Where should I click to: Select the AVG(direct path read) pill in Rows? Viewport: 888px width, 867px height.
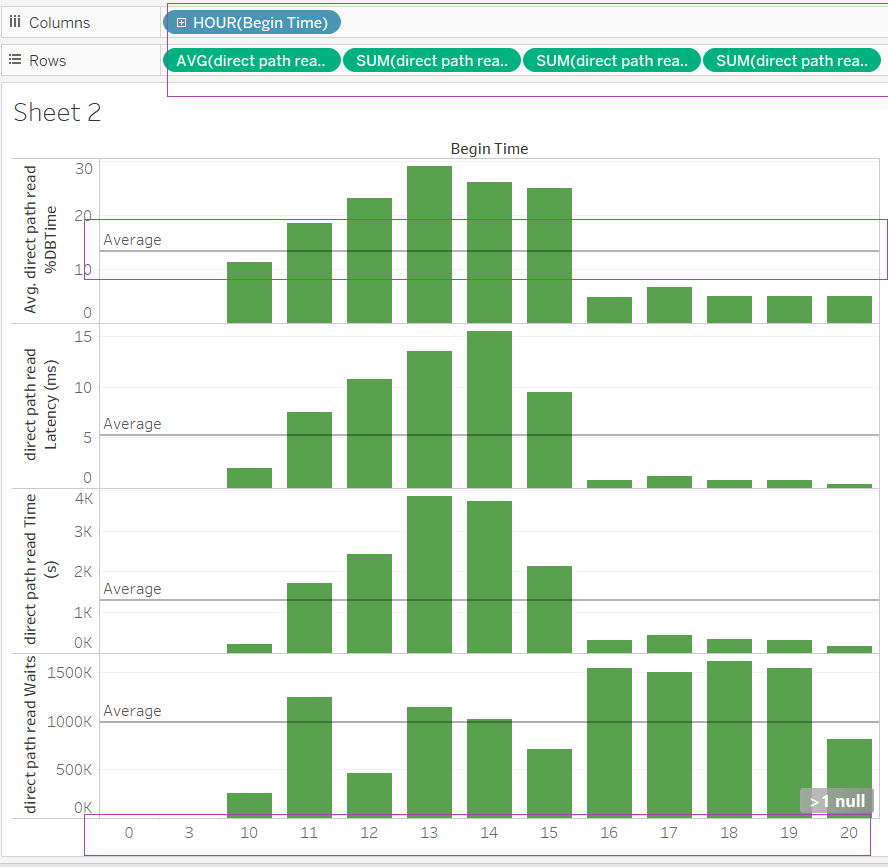pos(251,61)
